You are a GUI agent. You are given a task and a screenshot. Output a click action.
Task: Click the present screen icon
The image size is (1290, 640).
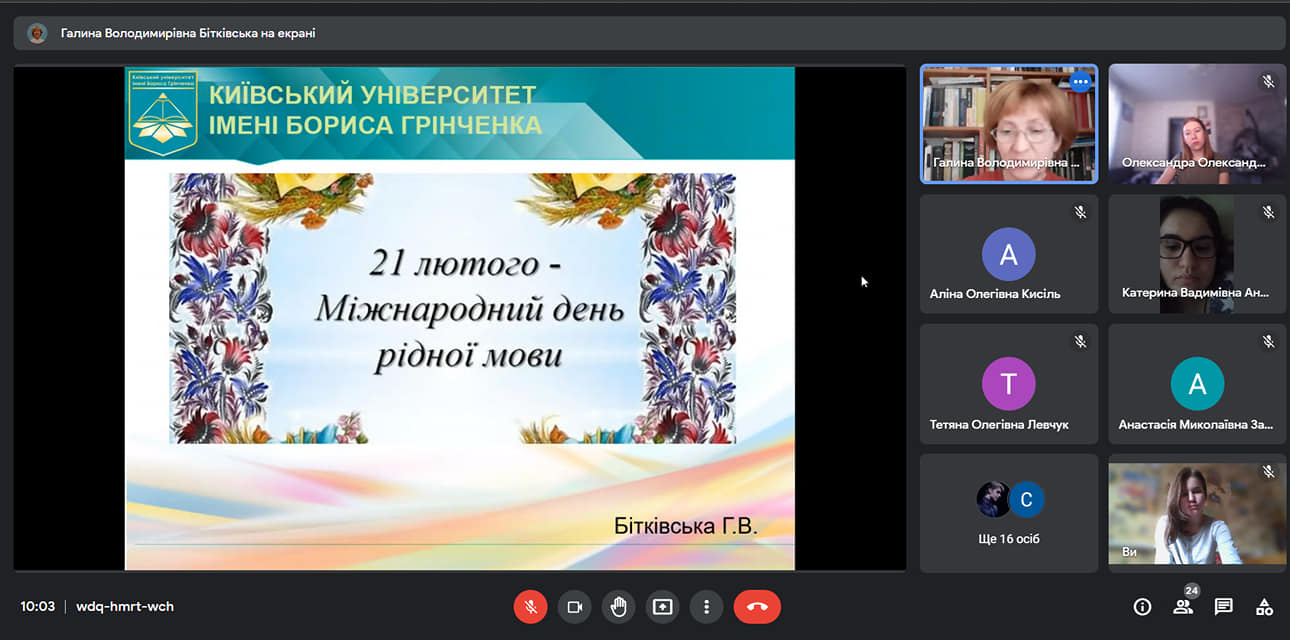coord(662,606)
